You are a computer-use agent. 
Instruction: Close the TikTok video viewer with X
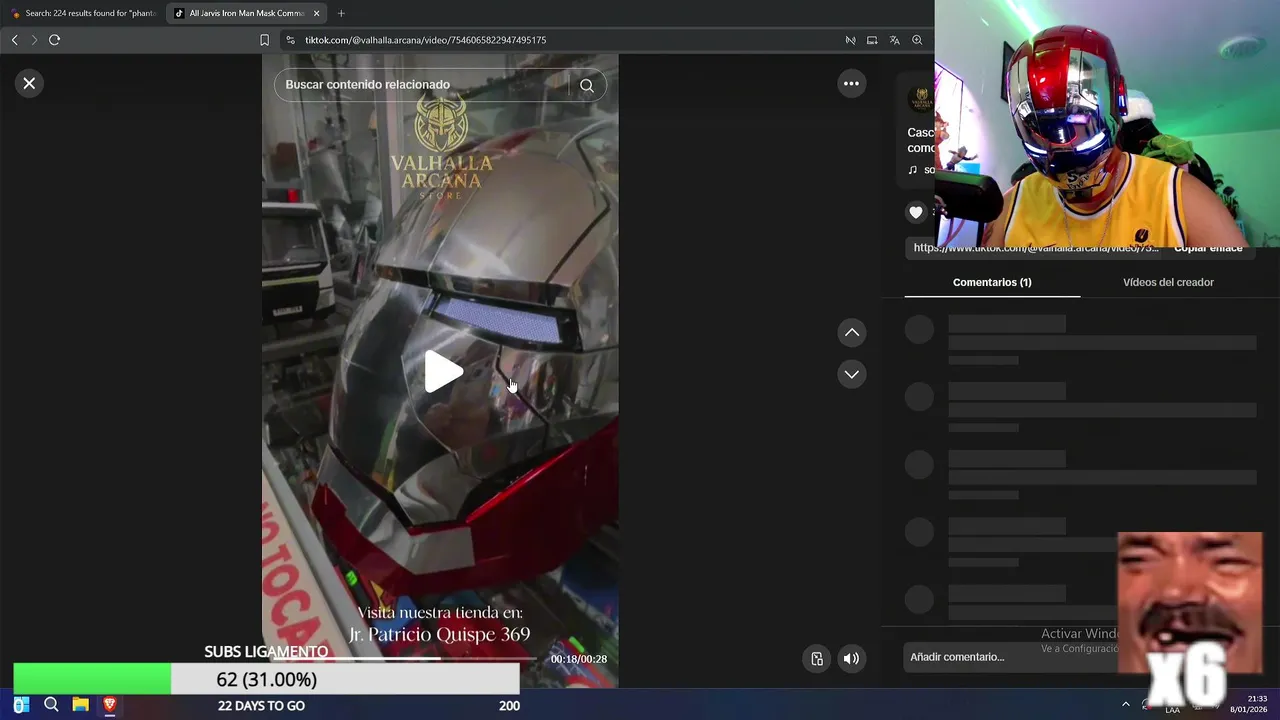(29, 84)
